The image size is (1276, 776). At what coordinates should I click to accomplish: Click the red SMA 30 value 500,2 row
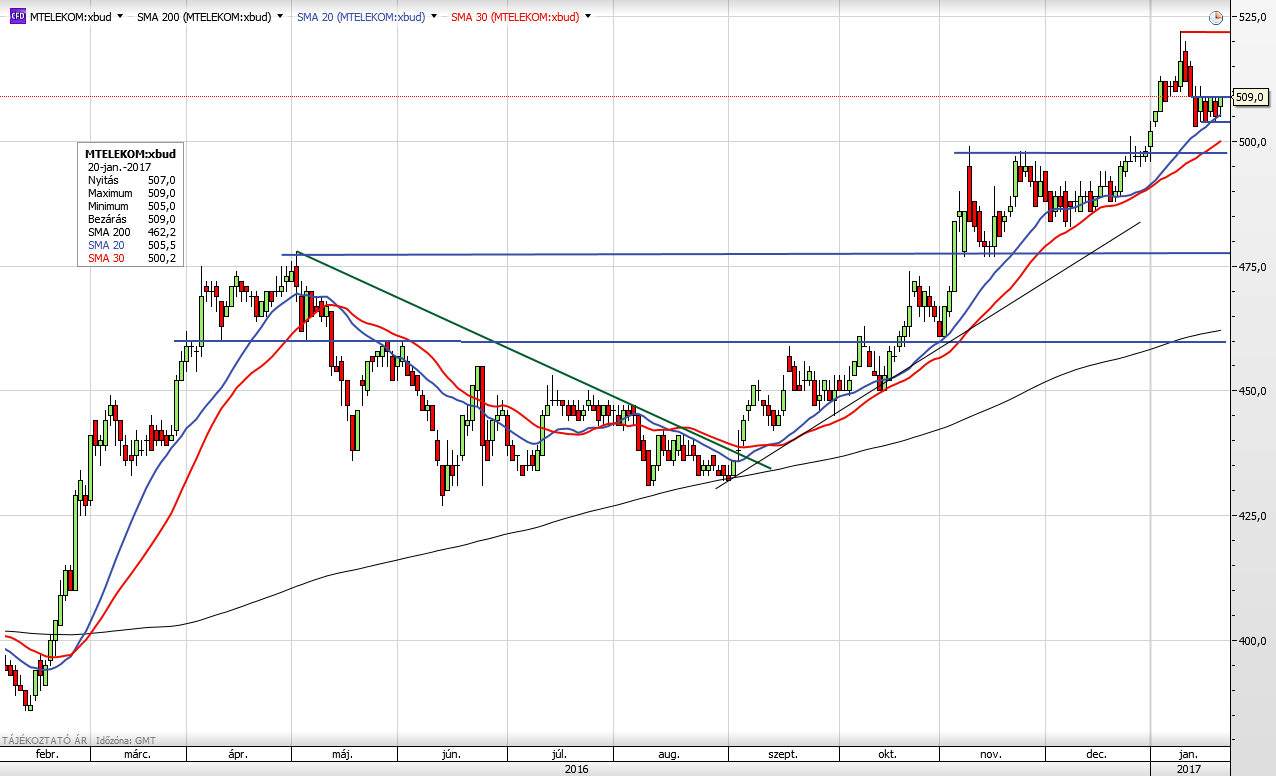tap(131, 258)
